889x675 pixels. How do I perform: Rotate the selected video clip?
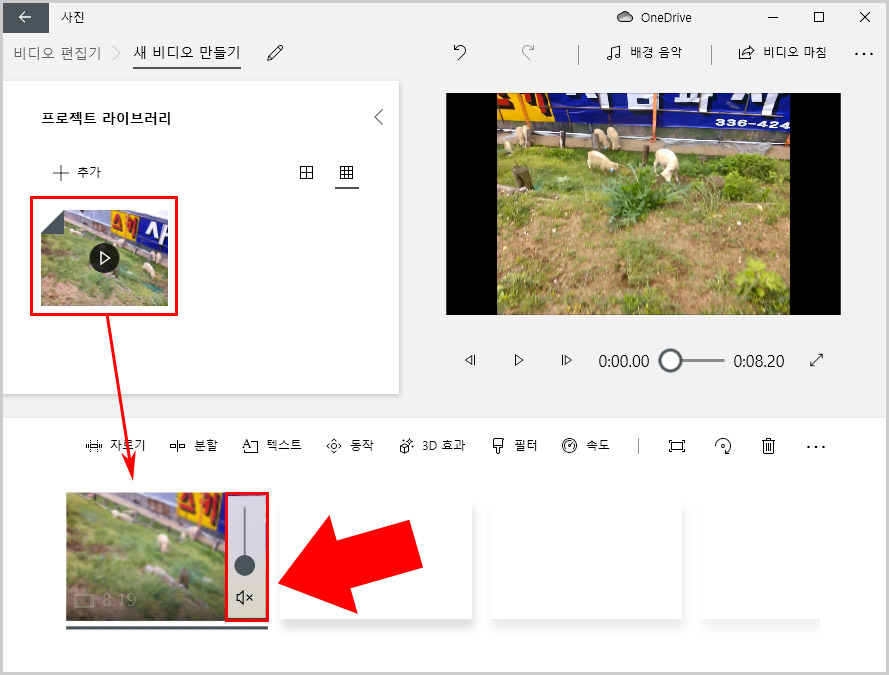click(x=722, y=446)
